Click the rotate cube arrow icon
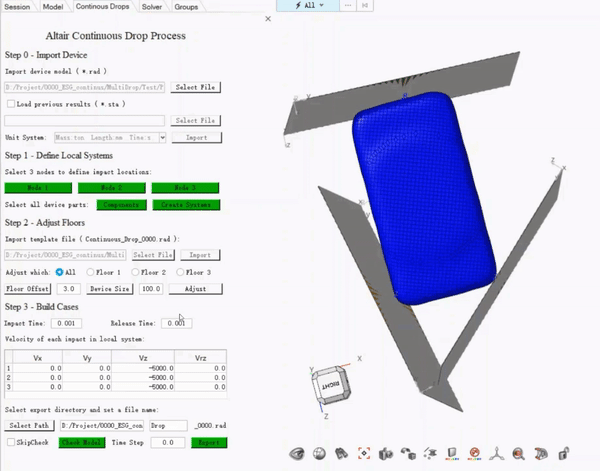The image size is (600, 471). (x=408, y=454)
